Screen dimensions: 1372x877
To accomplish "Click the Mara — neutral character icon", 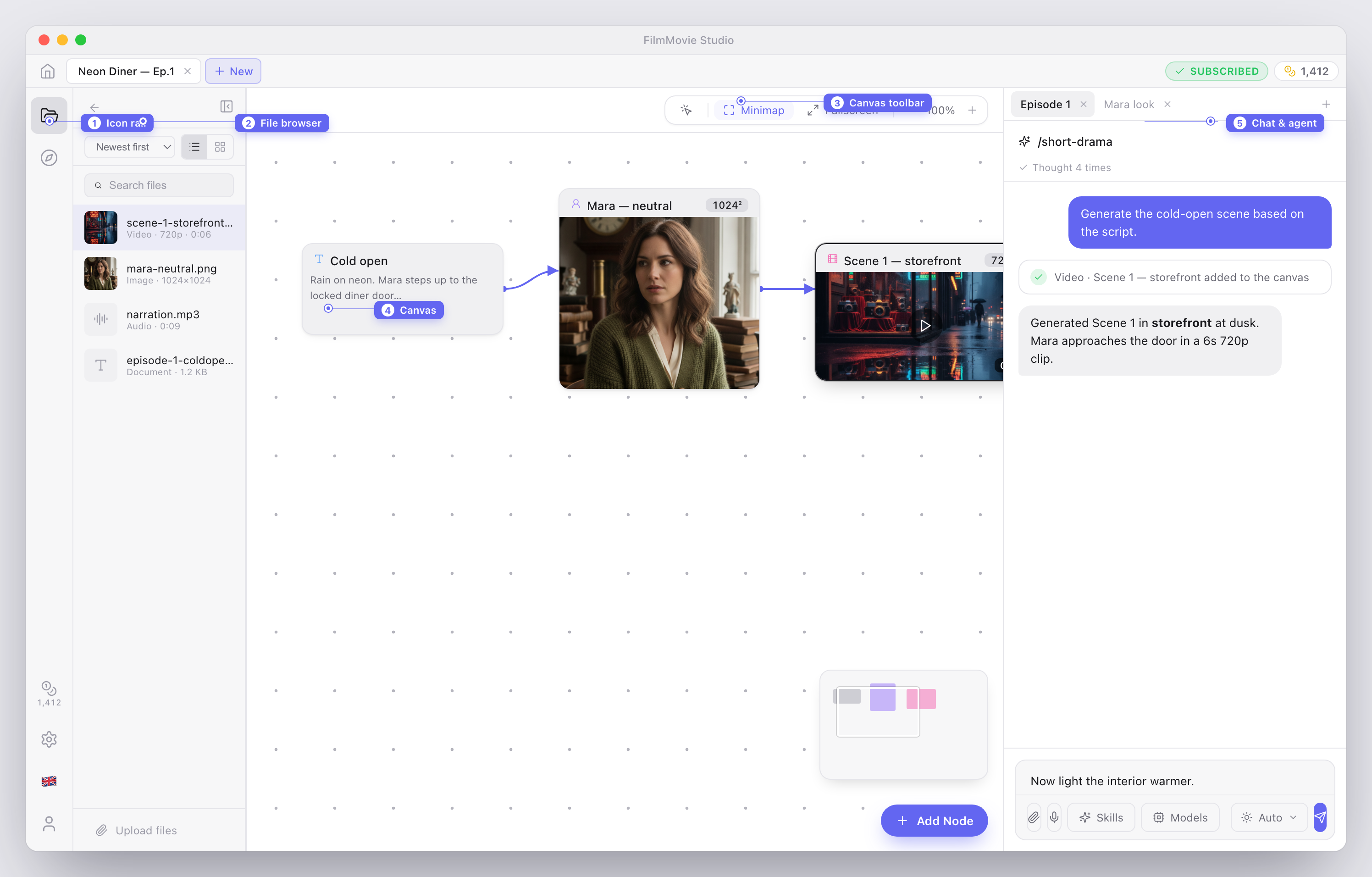I will click(x=576, y=204).
